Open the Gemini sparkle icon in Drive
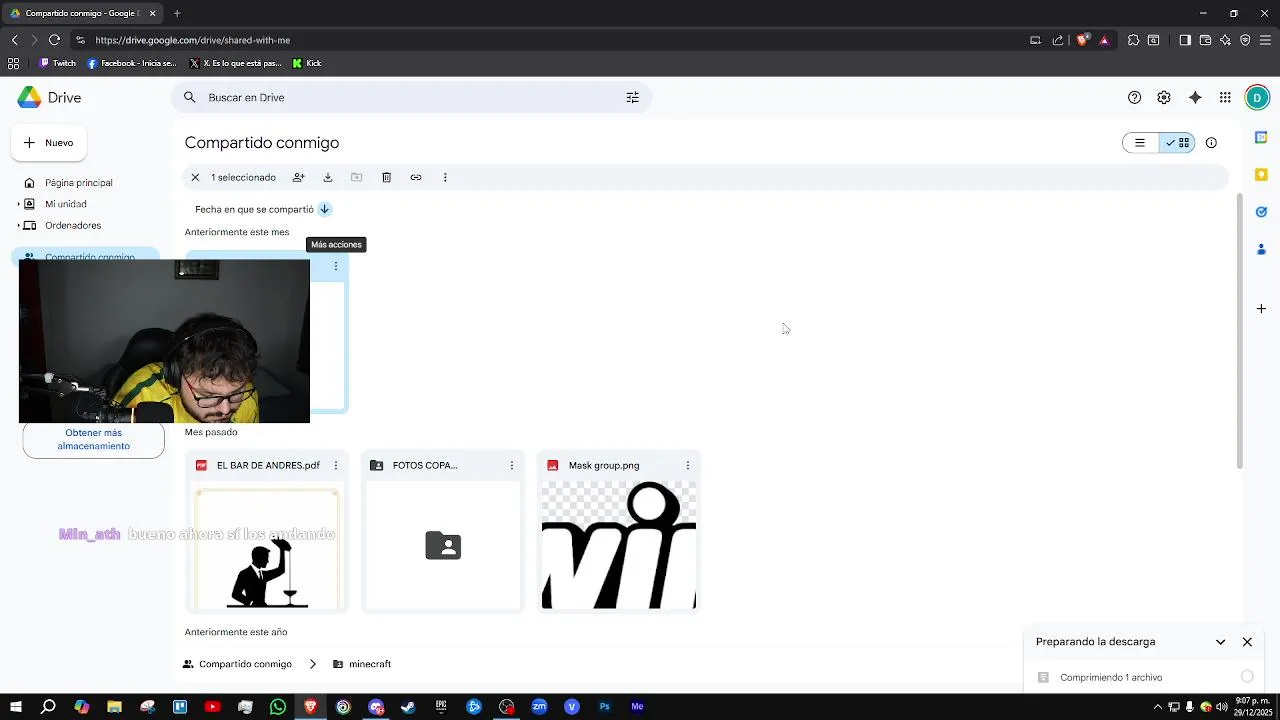 click(x=1195, y=97)
